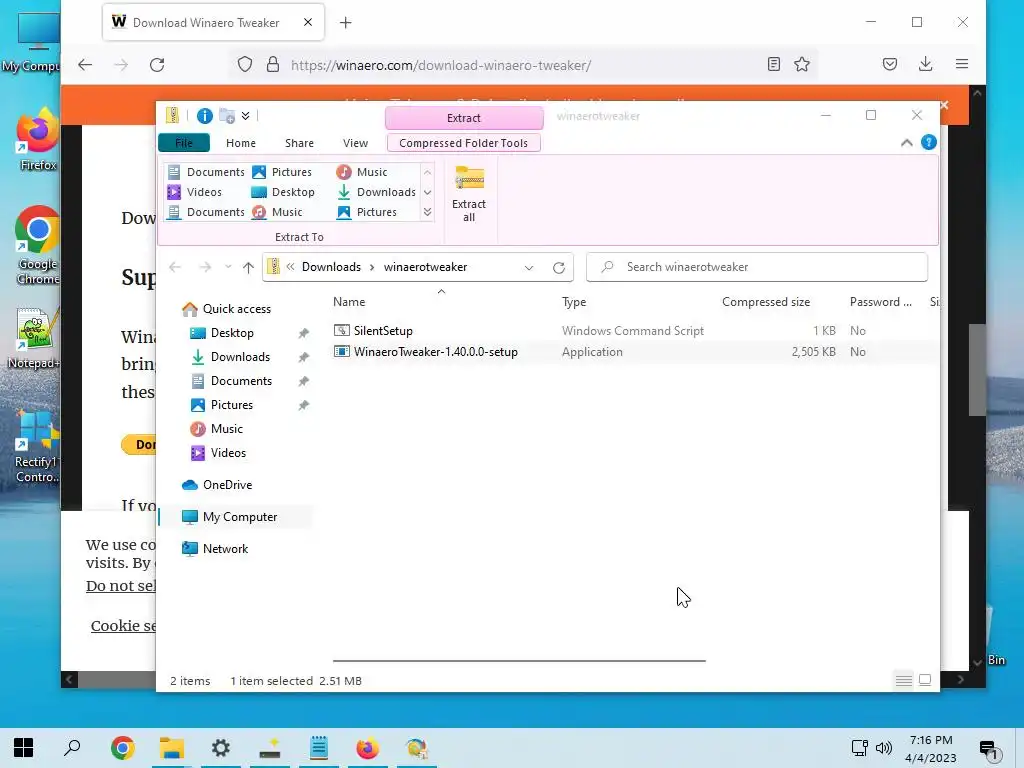Click Extract all icon in ribbon

(x=469, y=194)
